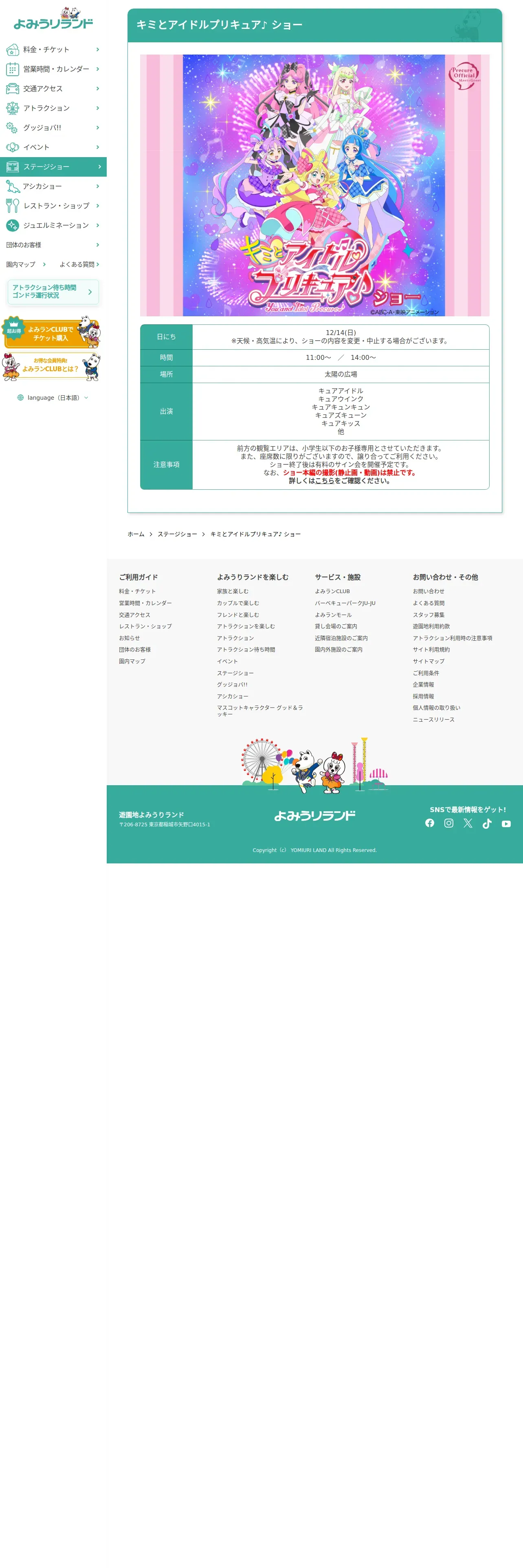Click the chevron on the 料金・チケット row
Viewport: 523px width, 1568px height.
click(97, 50)
